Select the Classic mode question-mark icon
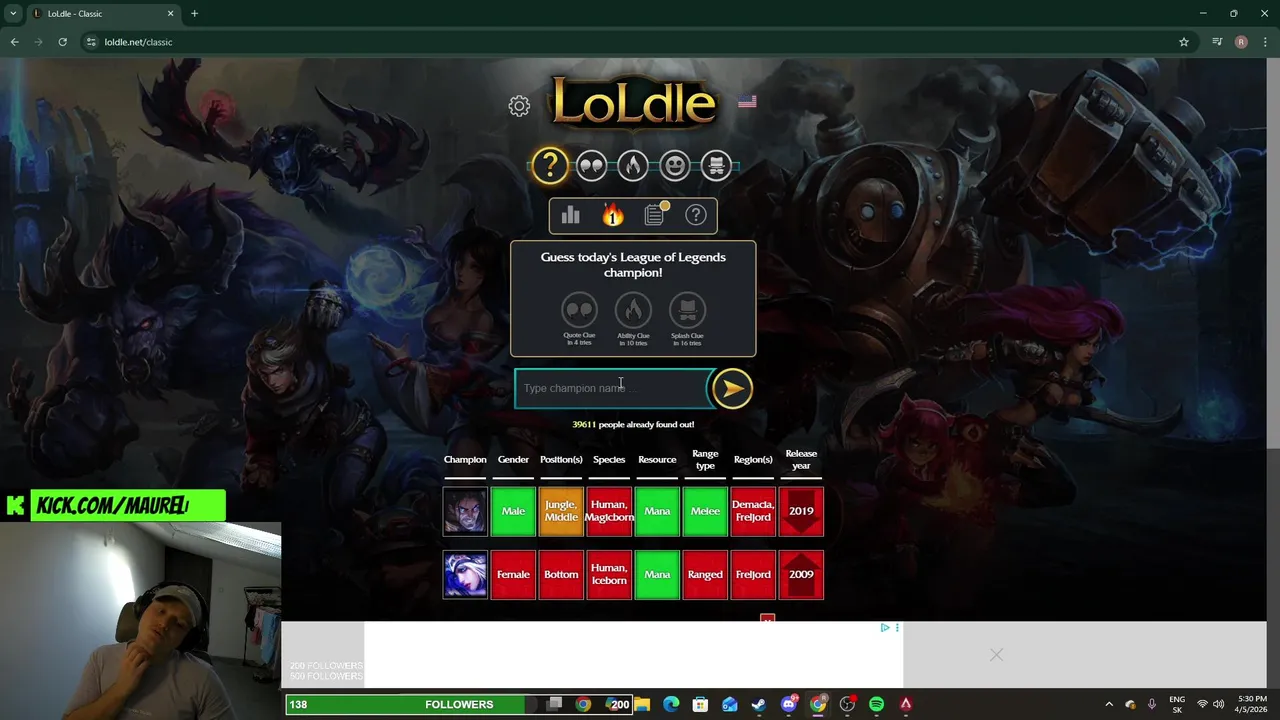Image resolution: width=1280 pixels, height=720 pixels. click(549, 165)
